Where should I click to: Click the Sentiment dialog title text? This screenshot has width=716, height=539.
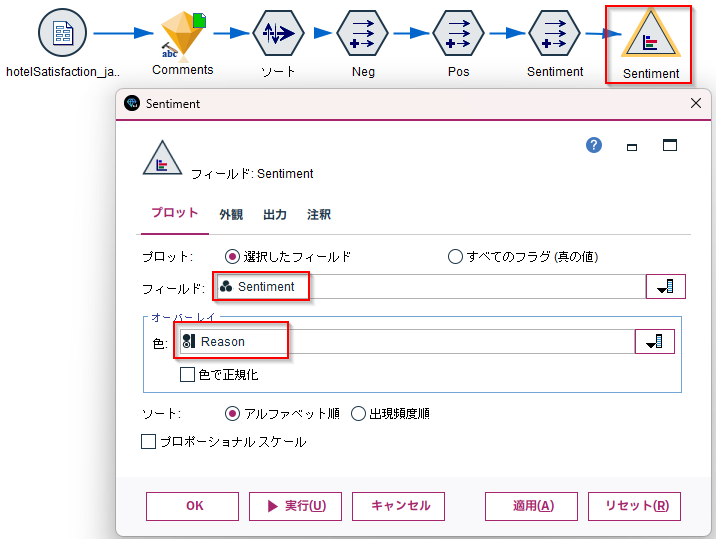(x=173, y=104)
